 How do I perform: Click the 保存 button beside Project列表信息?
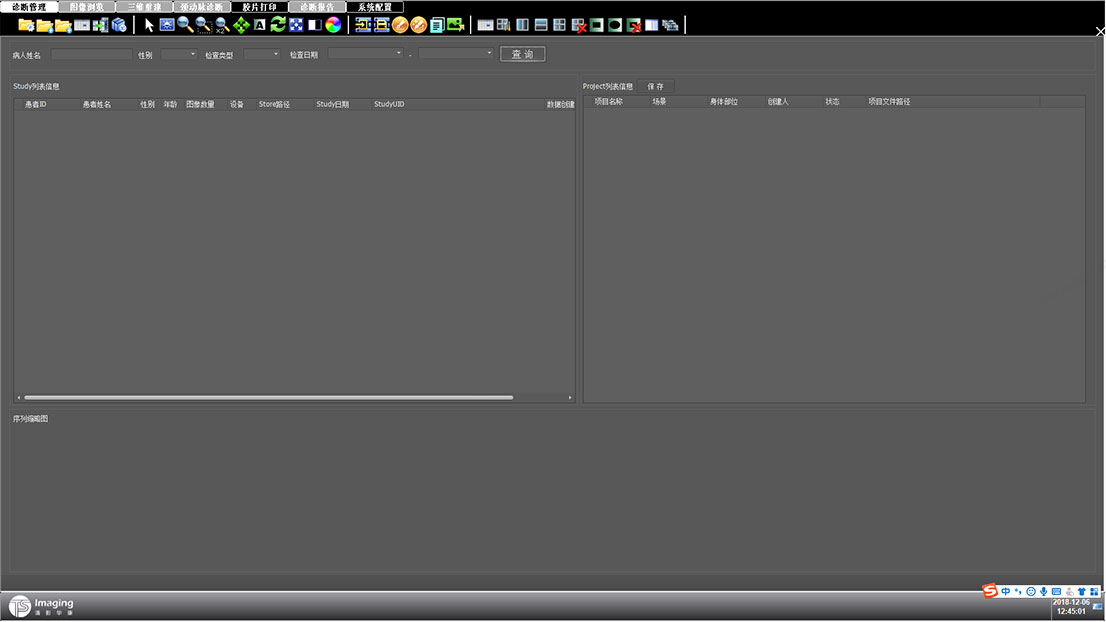point(655,87)
